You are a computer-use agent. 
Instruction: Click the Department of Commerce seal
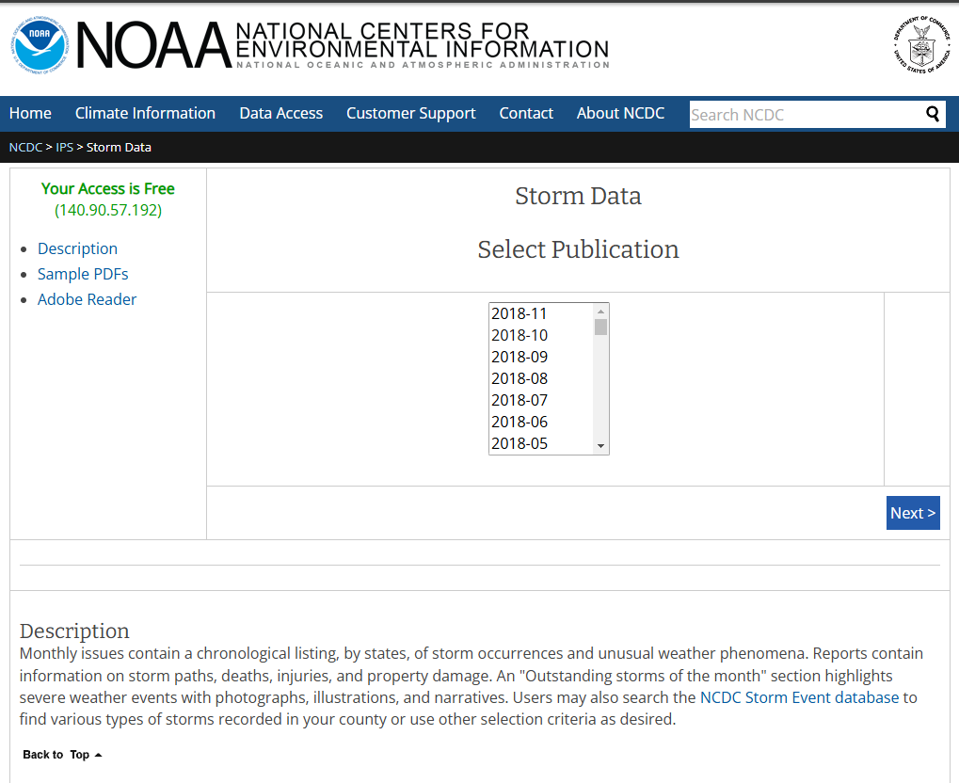922,45
